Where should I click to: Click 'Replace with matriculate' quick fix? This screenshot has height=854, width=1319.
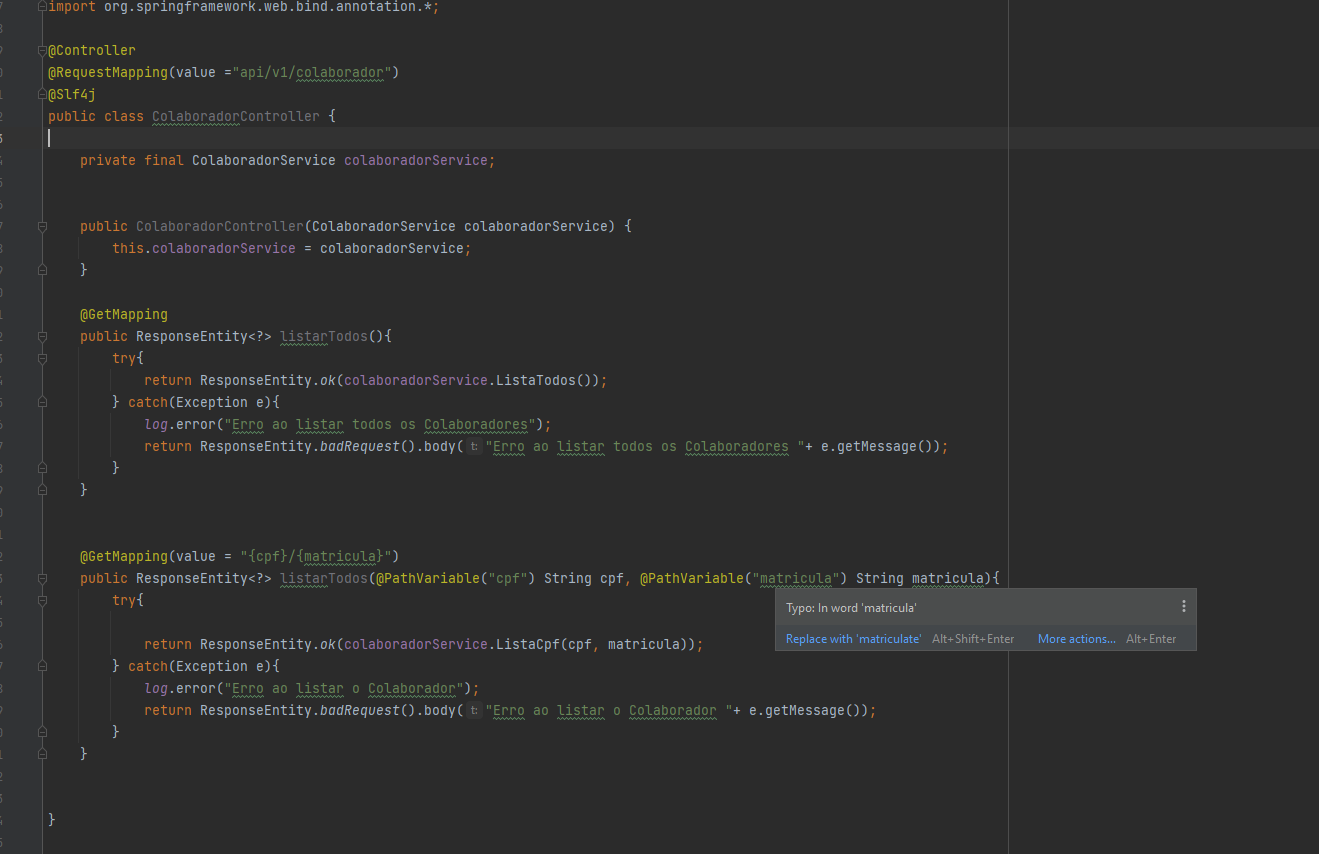coord(853,638)
